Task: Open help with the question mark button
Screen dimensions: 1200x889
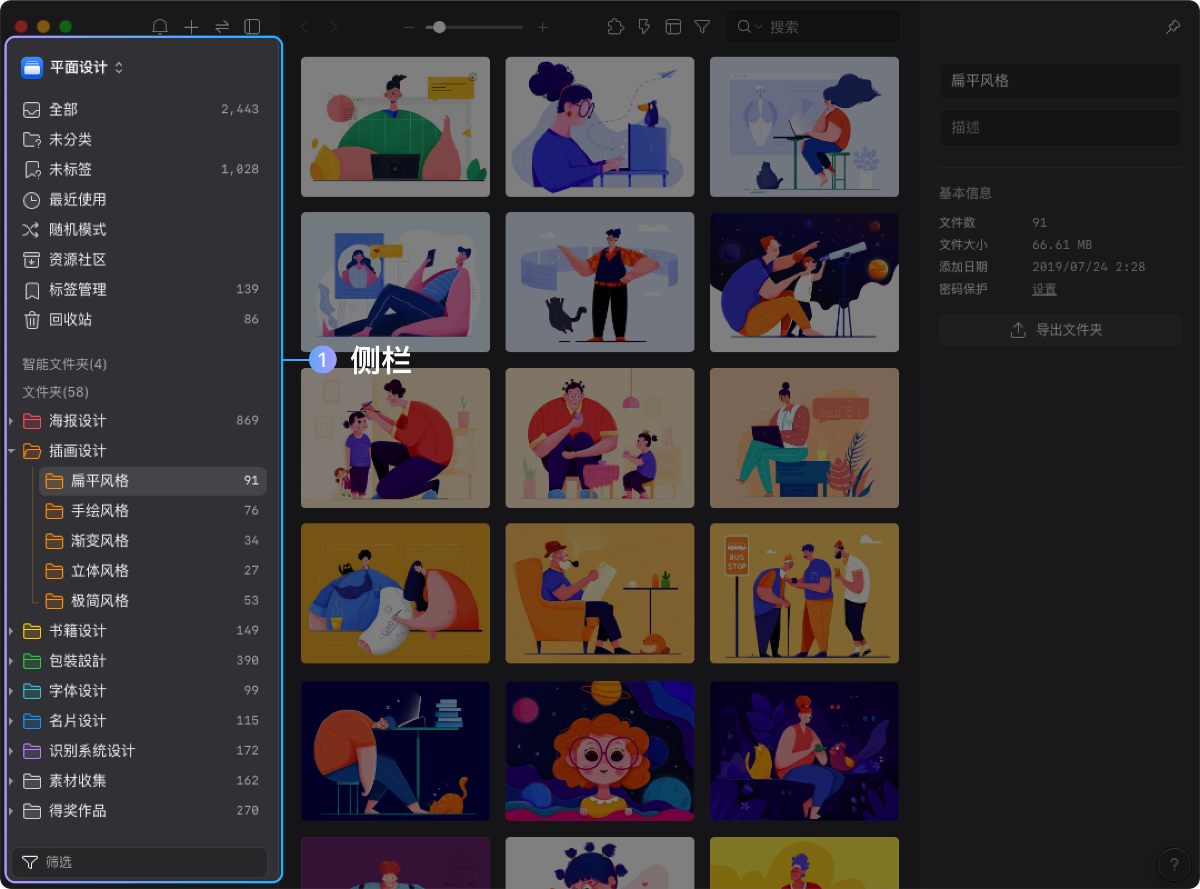Action: click(1174, 864)
